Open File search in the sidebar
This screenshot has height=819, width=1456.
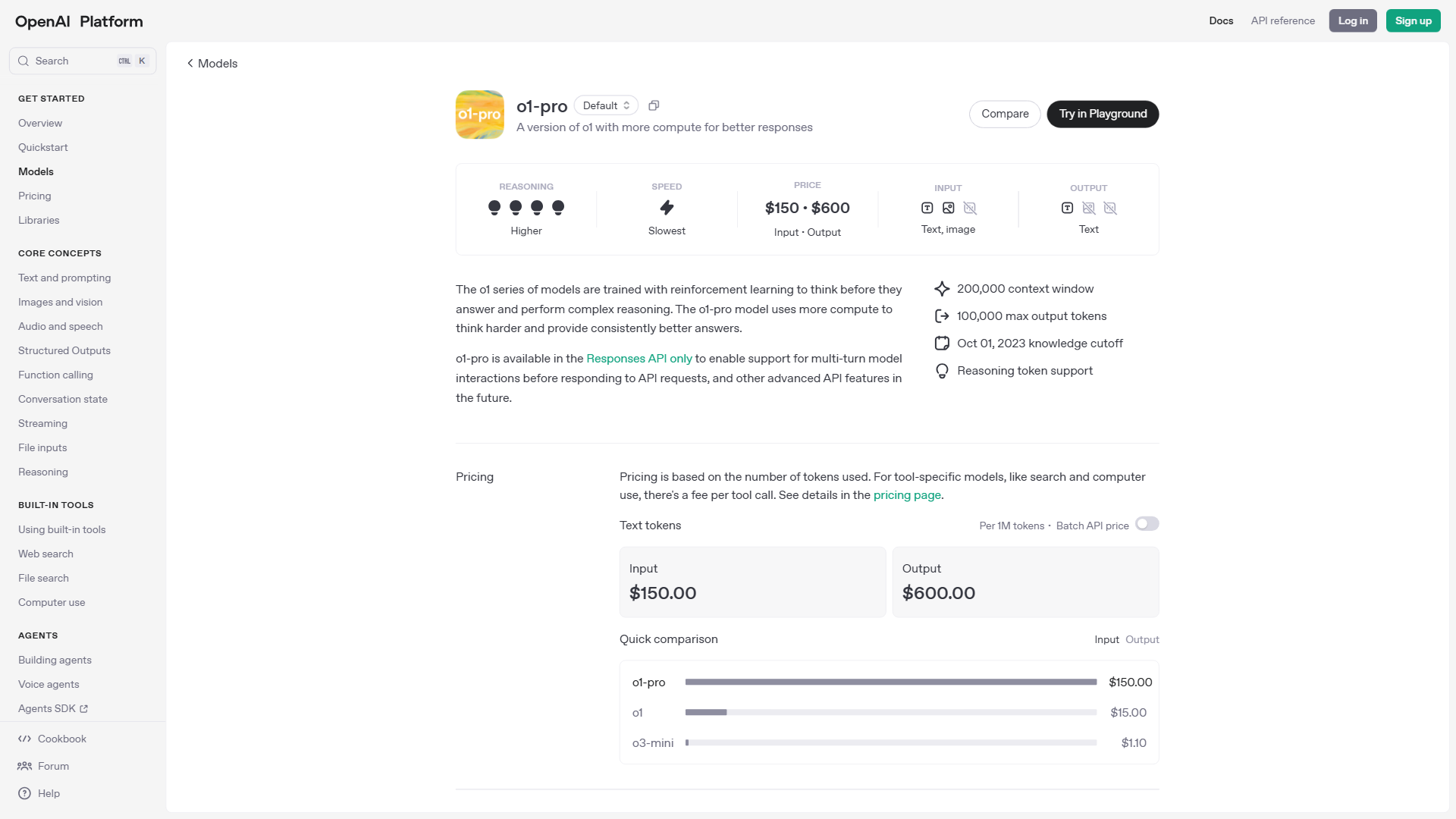pos(43,578)
